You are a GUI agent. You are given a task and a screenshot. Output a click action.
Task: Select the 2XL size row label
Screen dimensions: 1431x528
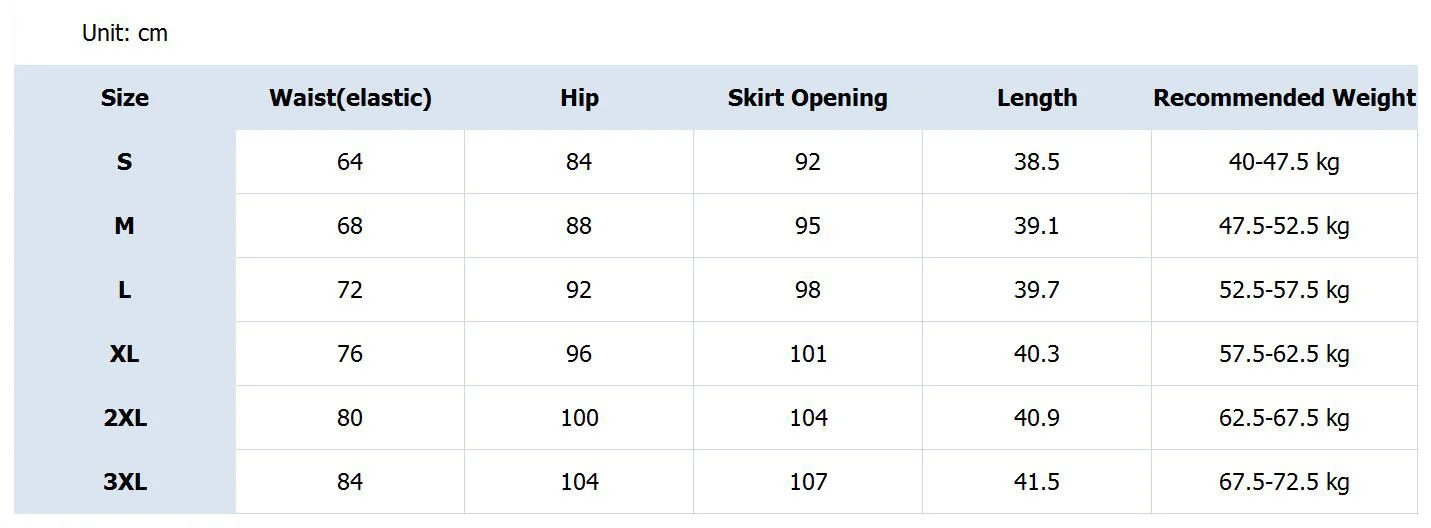pyautogui.click(x=124, y=418)
